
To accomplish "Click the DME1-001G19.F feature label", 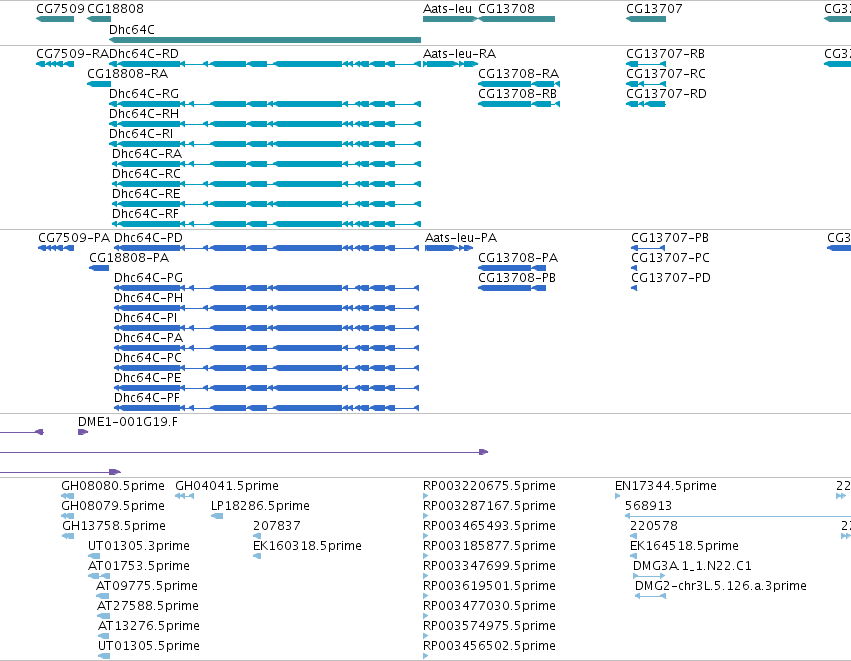I will pyautogui.click(x=128, y=422).
